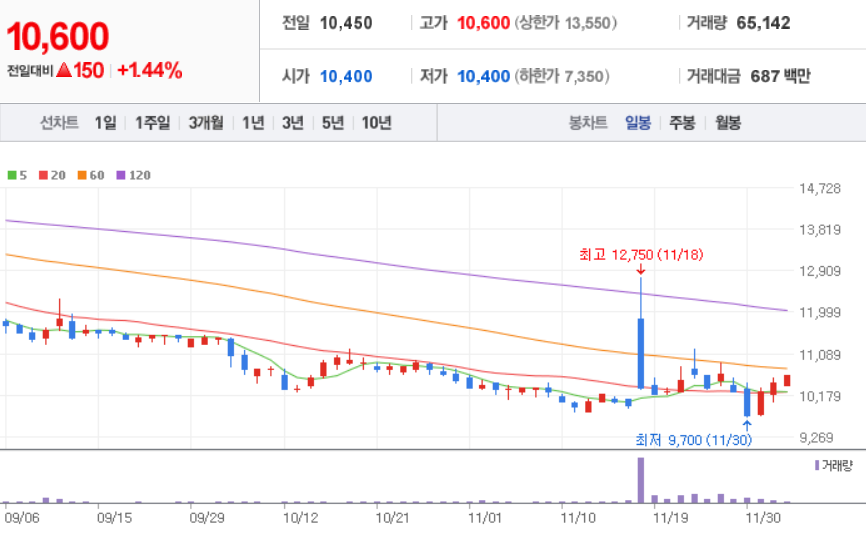866x543 pixels.
Task: Click the 09/15 date axis label
Action: (114, 518)
